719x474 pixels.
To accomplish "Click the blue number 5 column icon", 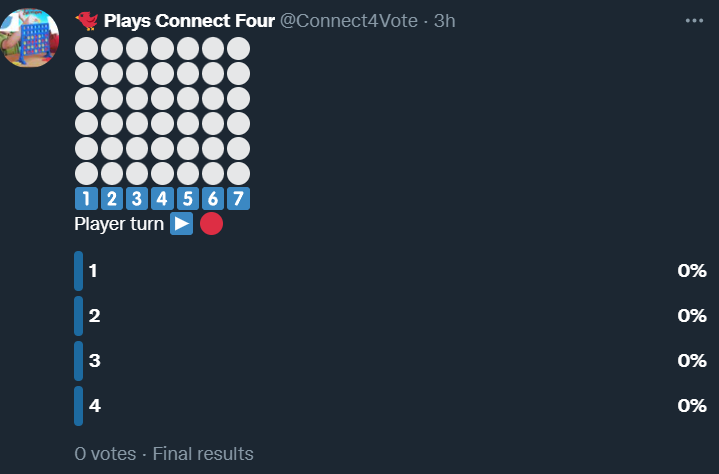I will click(187, 198).
